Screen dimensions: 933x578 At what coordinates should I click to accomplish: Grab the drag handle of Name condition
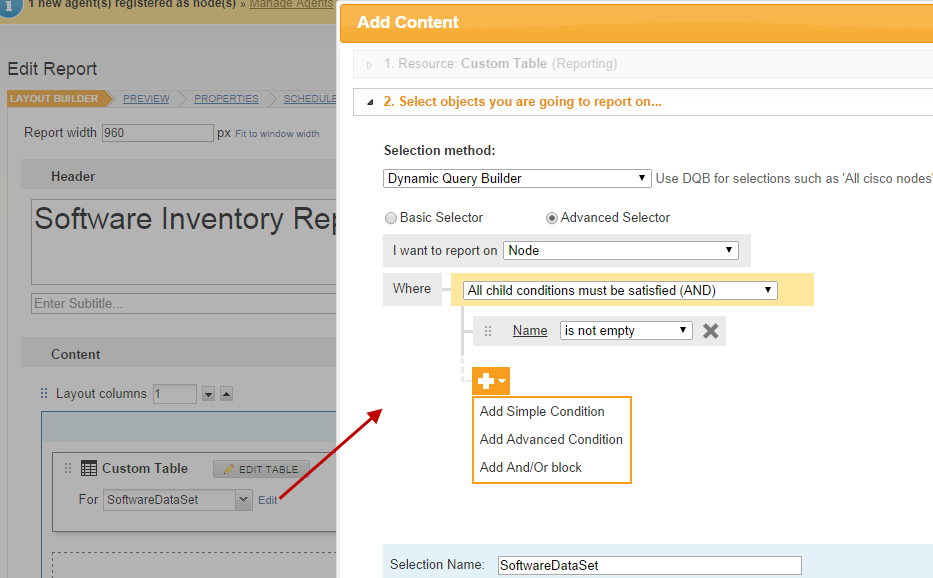[x=488, y=331]
